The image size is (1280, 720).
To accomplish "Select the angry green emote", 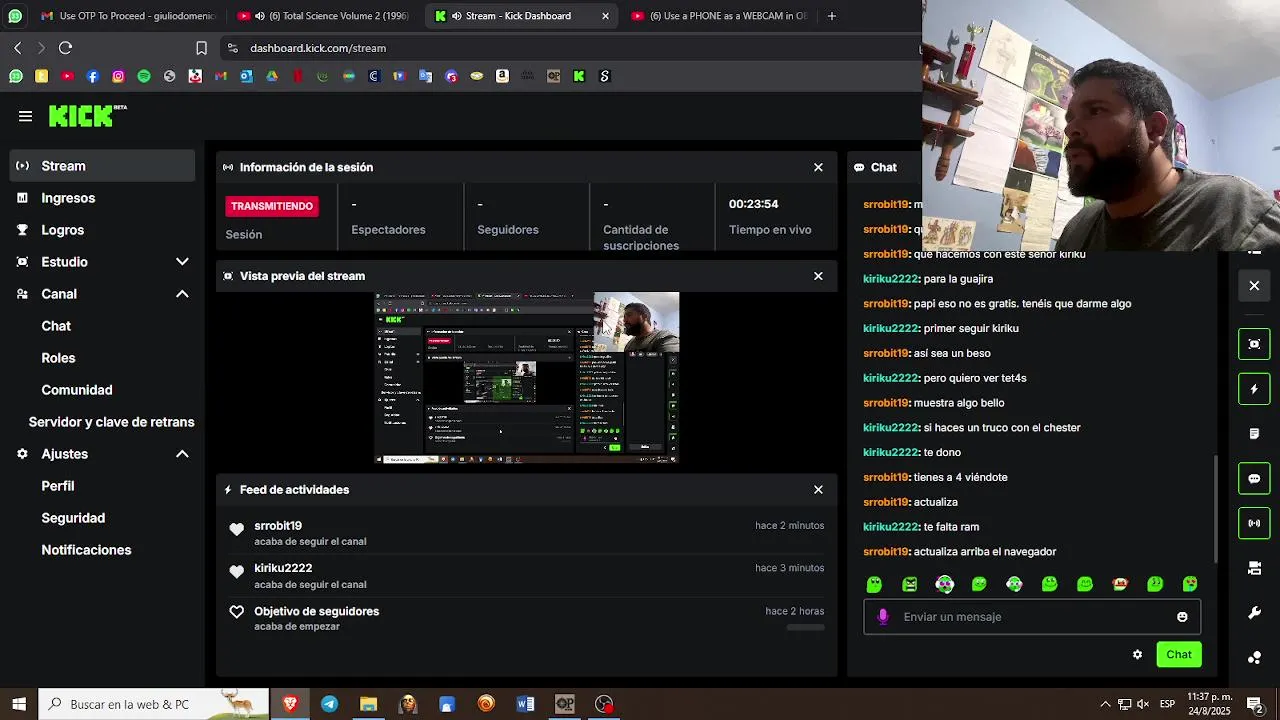I will [910, 584].
